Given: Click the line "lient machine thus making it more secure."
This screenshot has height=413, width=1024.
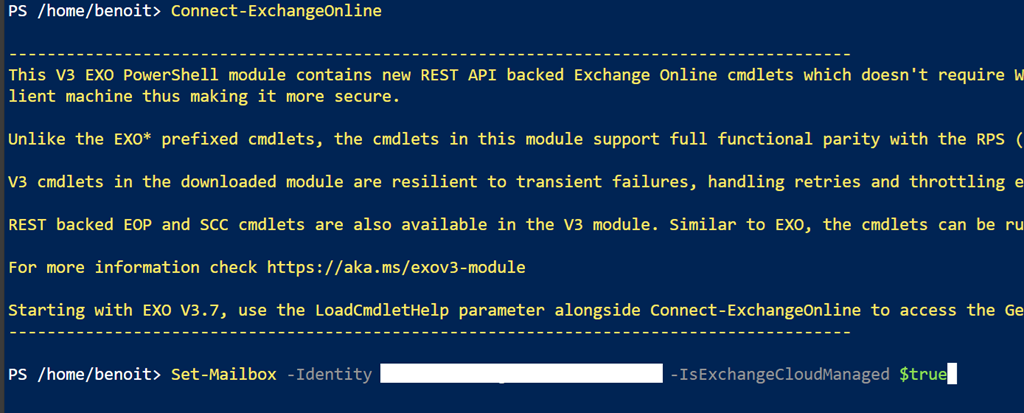Looking at the screenshot, I should click(203, 96).
